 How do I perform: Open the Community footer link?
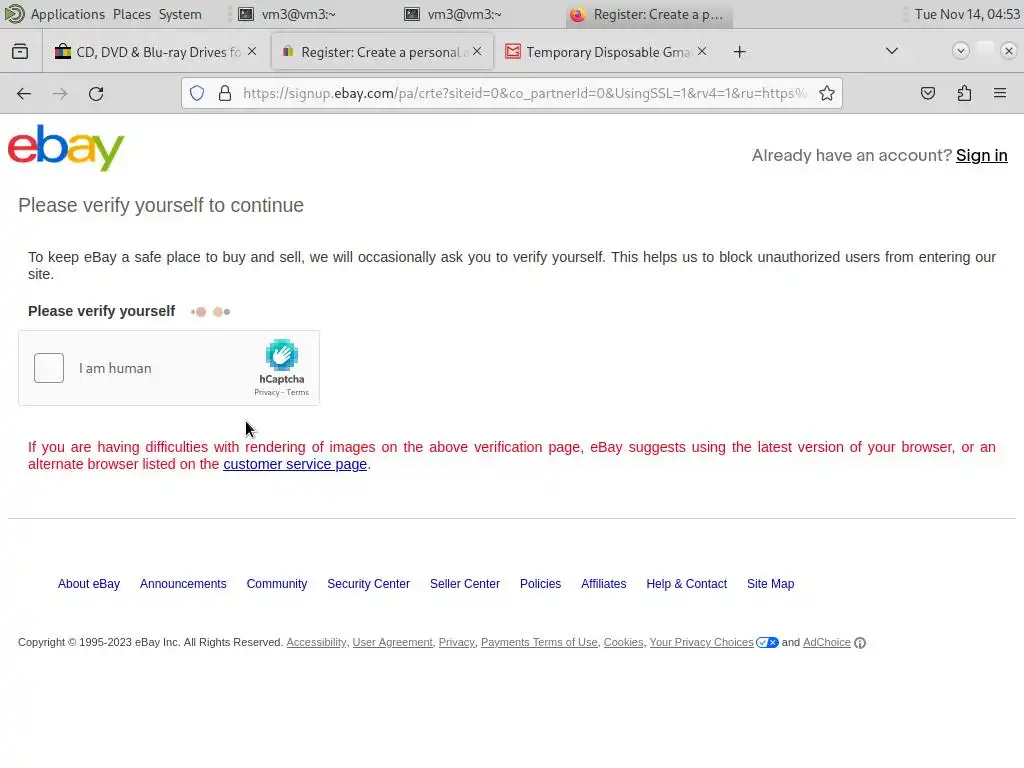(x=277, y=584)
